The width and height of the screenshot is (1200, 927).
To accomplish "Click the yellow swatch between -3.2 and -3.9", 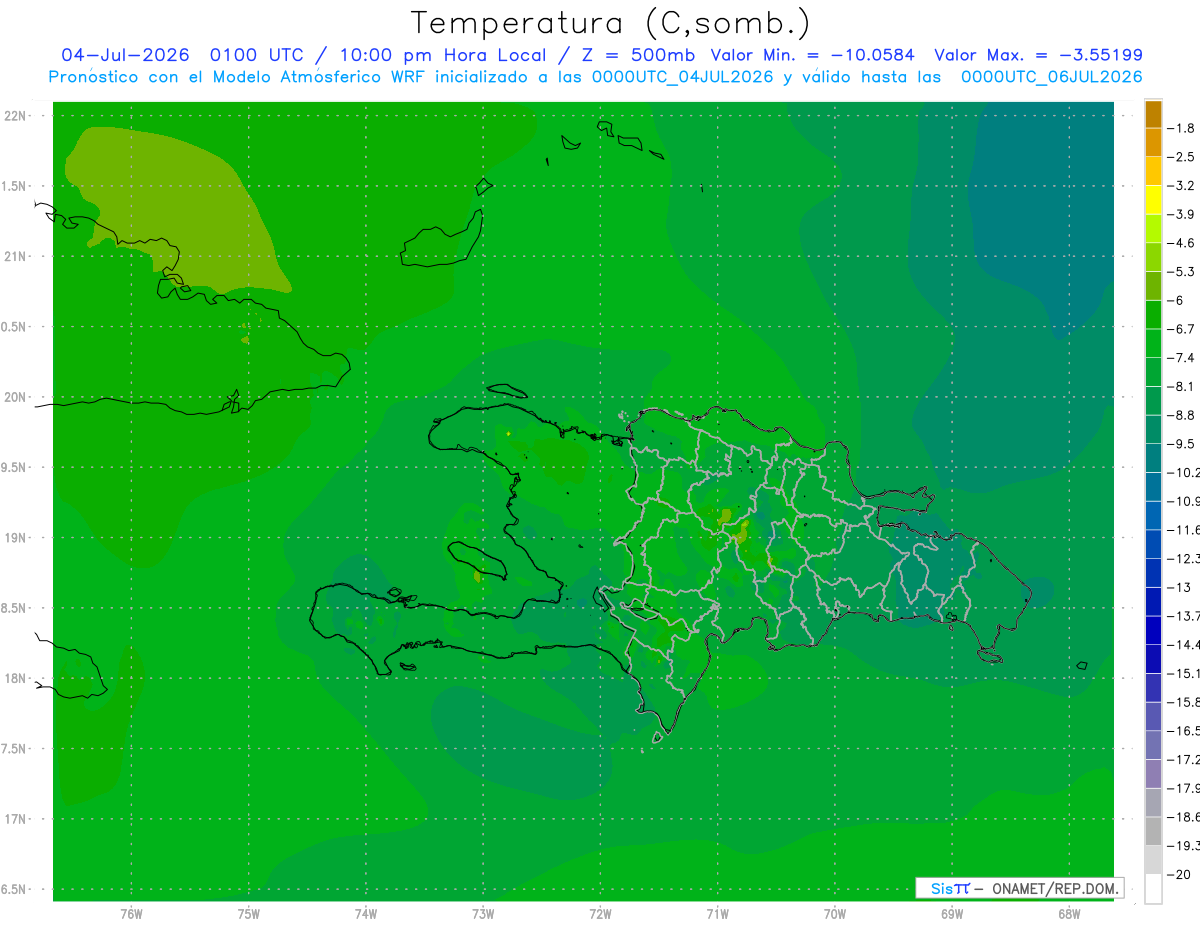I will pos(1153,200).
